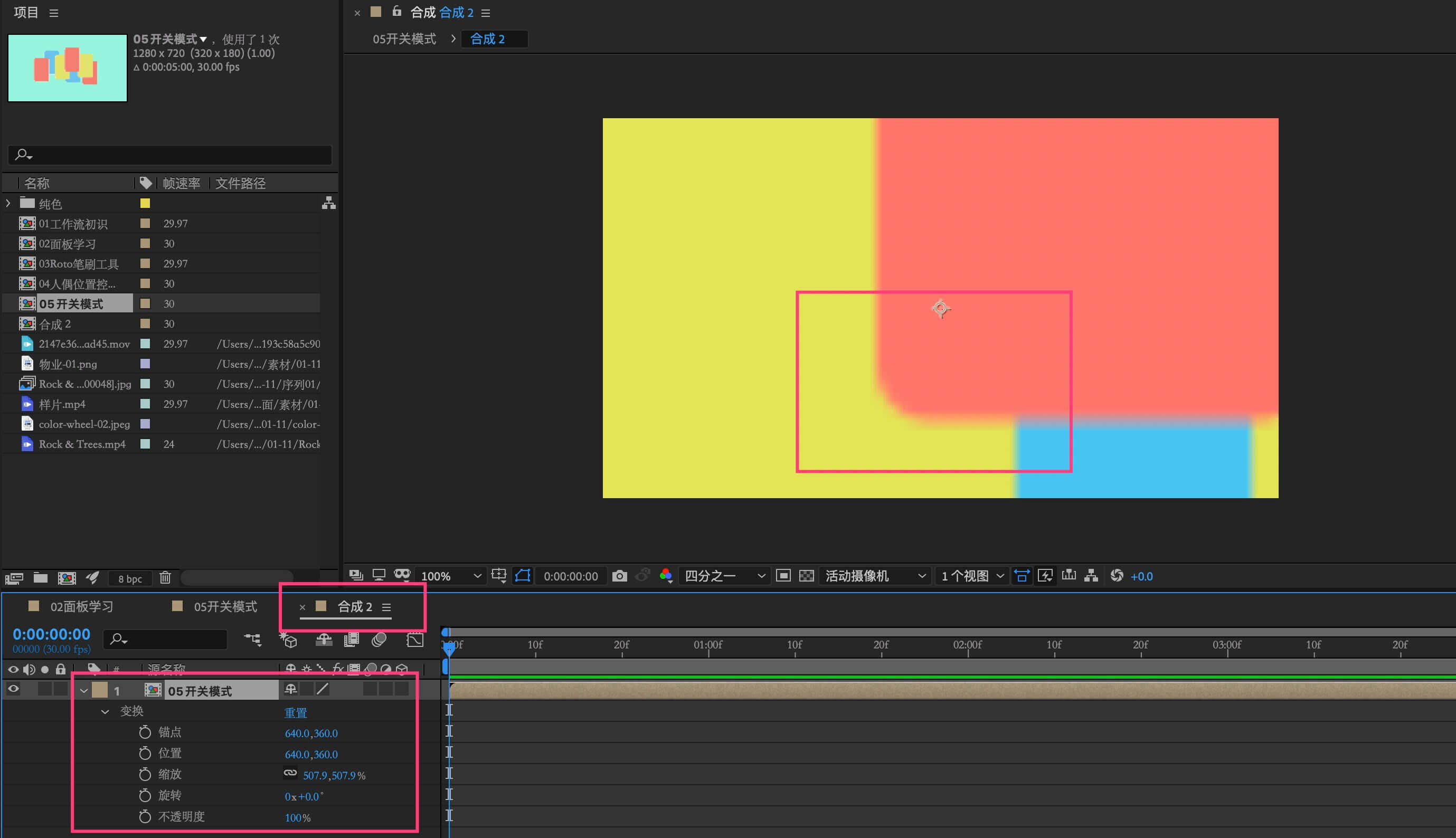Click the trash delete icon in project panel

pyautogui.click(x=165, y=578)
